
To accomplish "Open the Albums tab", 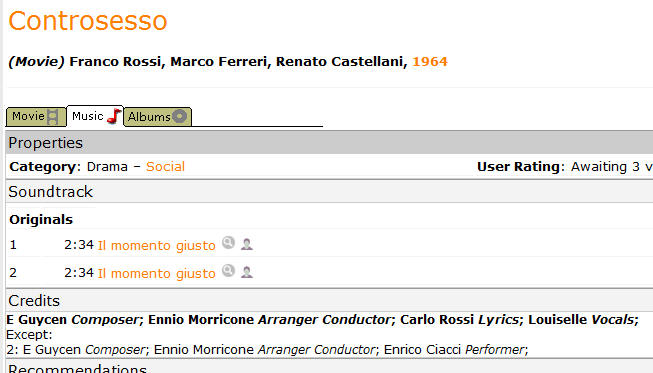I will coord(157,117).
